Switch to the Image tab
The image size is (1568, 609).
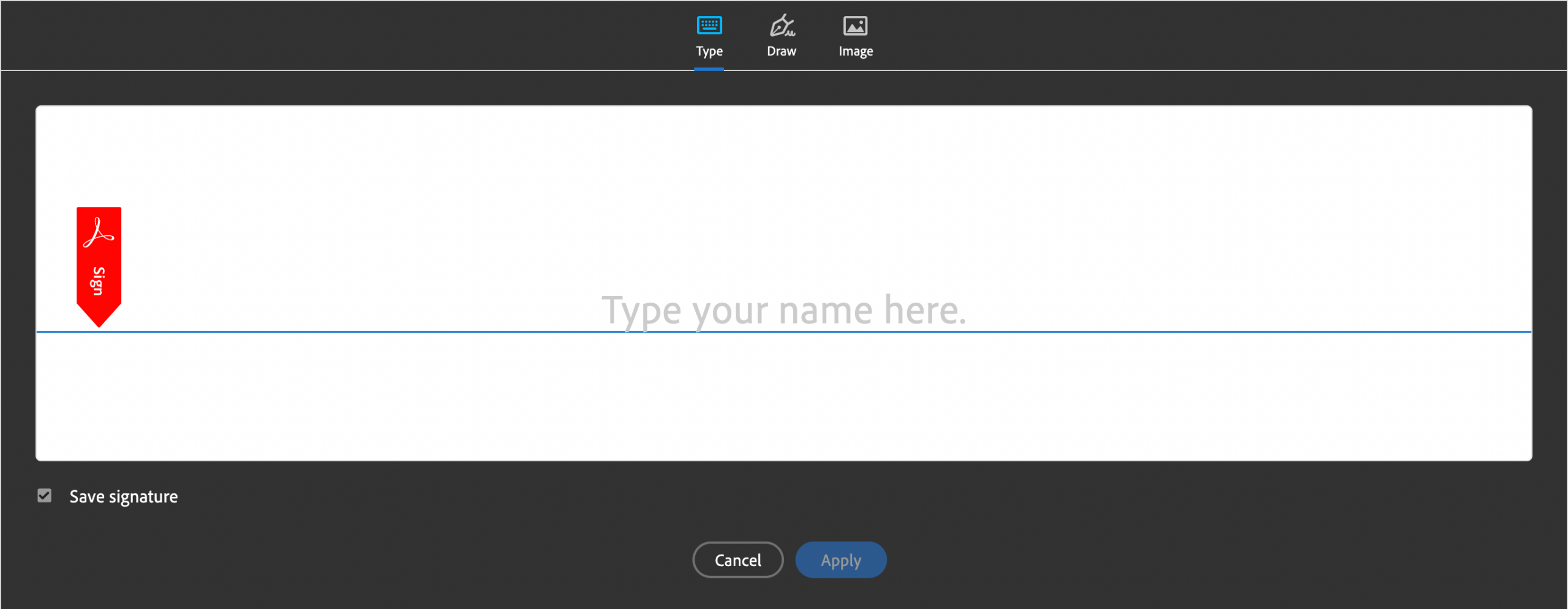click(855, 37)
